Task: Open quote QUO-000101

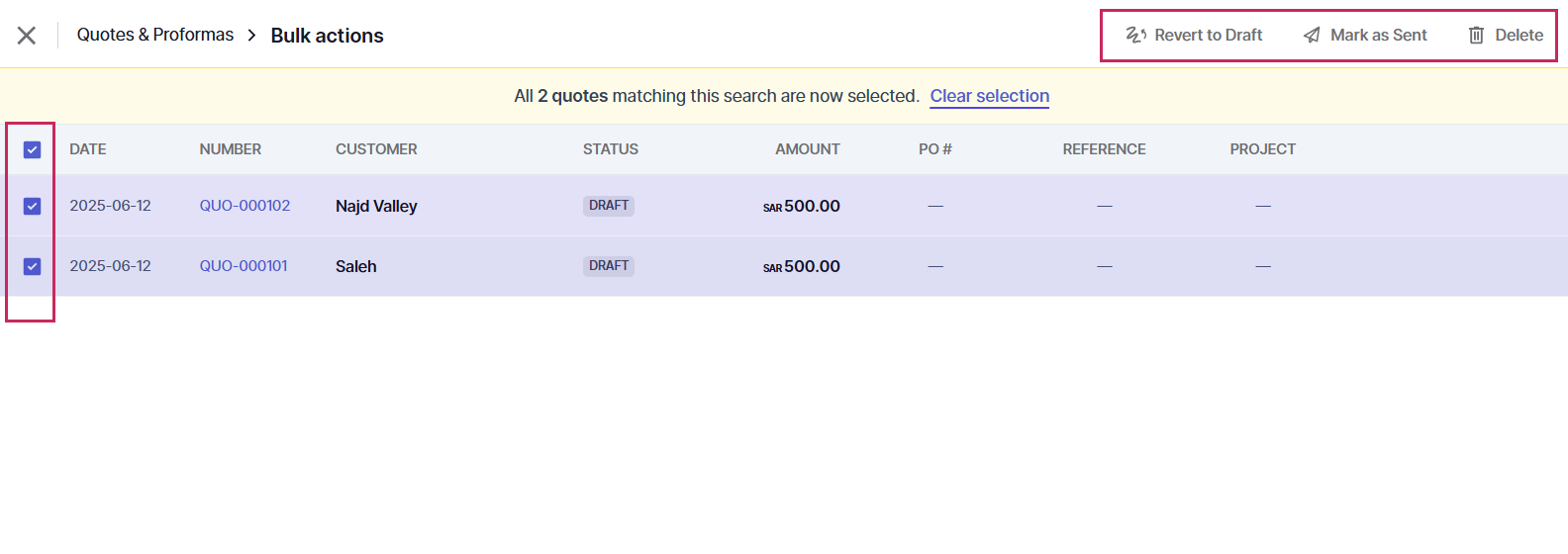Action: click(x=244, y=266)
